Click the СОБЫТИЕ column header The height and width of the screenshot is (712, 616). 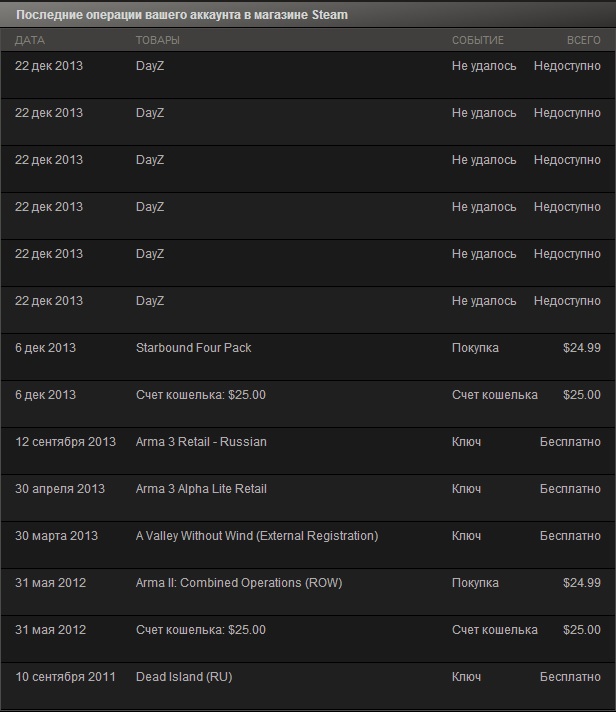pyautogui.click(x=478, y=40)
